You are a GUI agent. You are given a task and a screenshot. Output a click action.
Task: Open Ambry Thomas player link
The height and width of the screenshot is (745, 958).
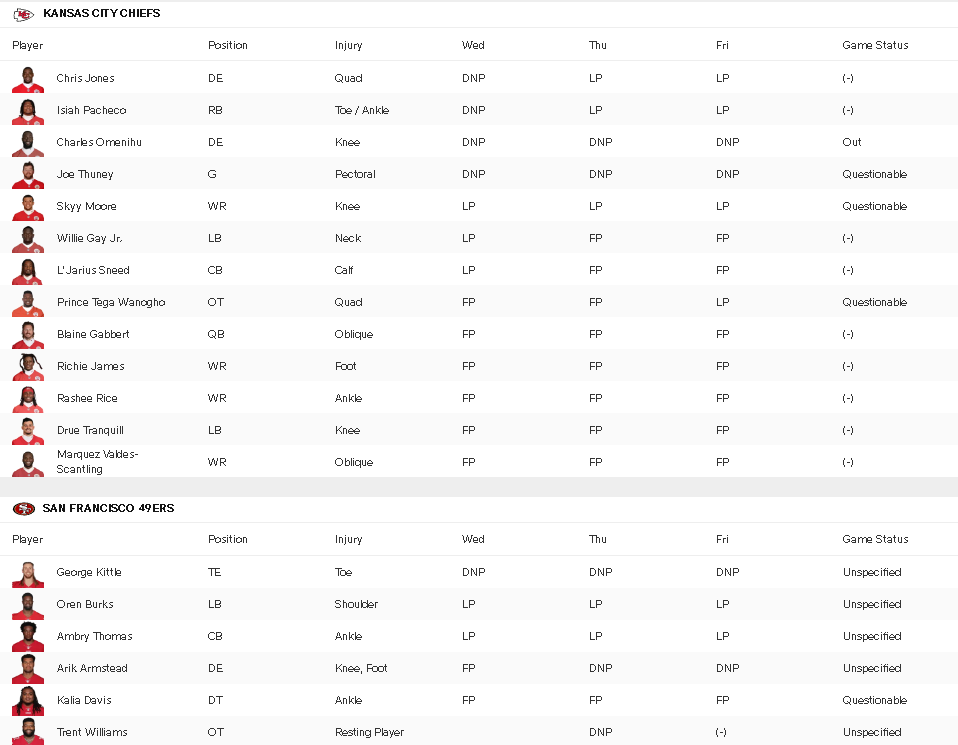click(95, 636)
